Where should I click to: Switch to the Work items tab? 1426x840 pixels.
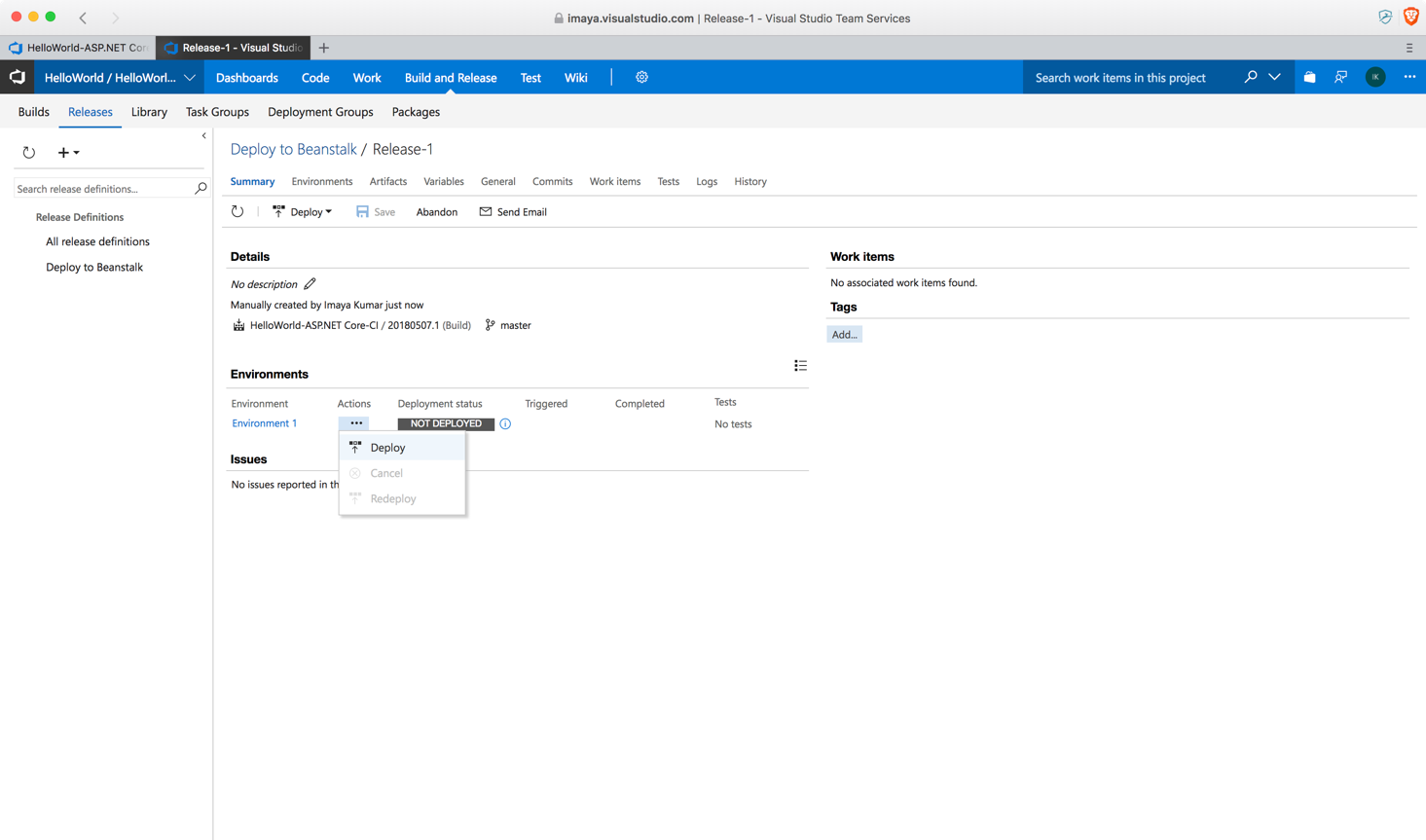(x=615, y=181)
